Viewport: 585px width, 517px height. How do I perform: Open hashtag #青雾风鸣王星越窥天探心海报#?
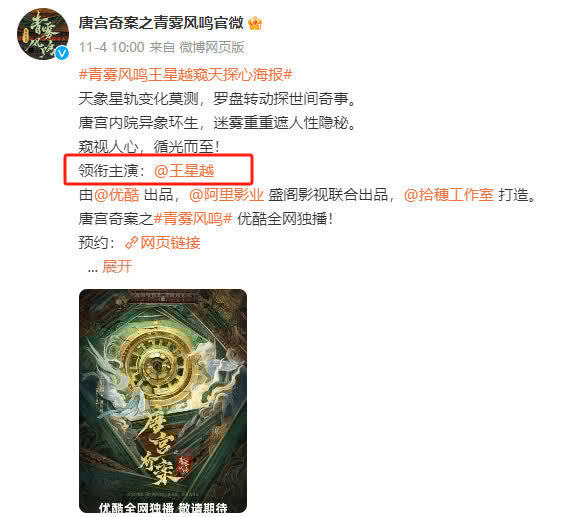(x=185, y=75)
